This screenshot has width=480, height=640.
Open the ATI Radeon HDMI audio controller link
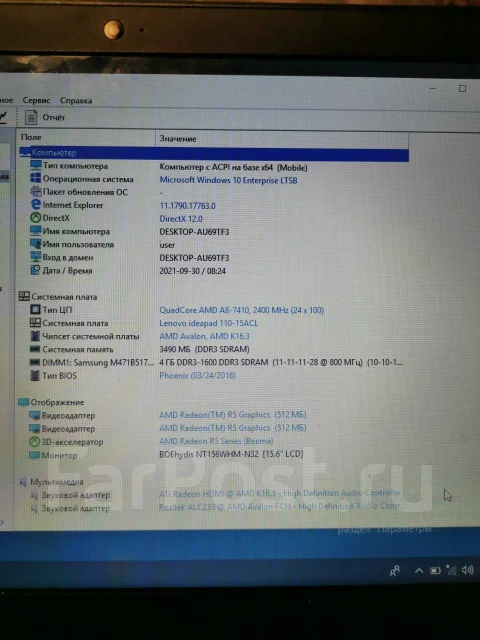point(280,493)
